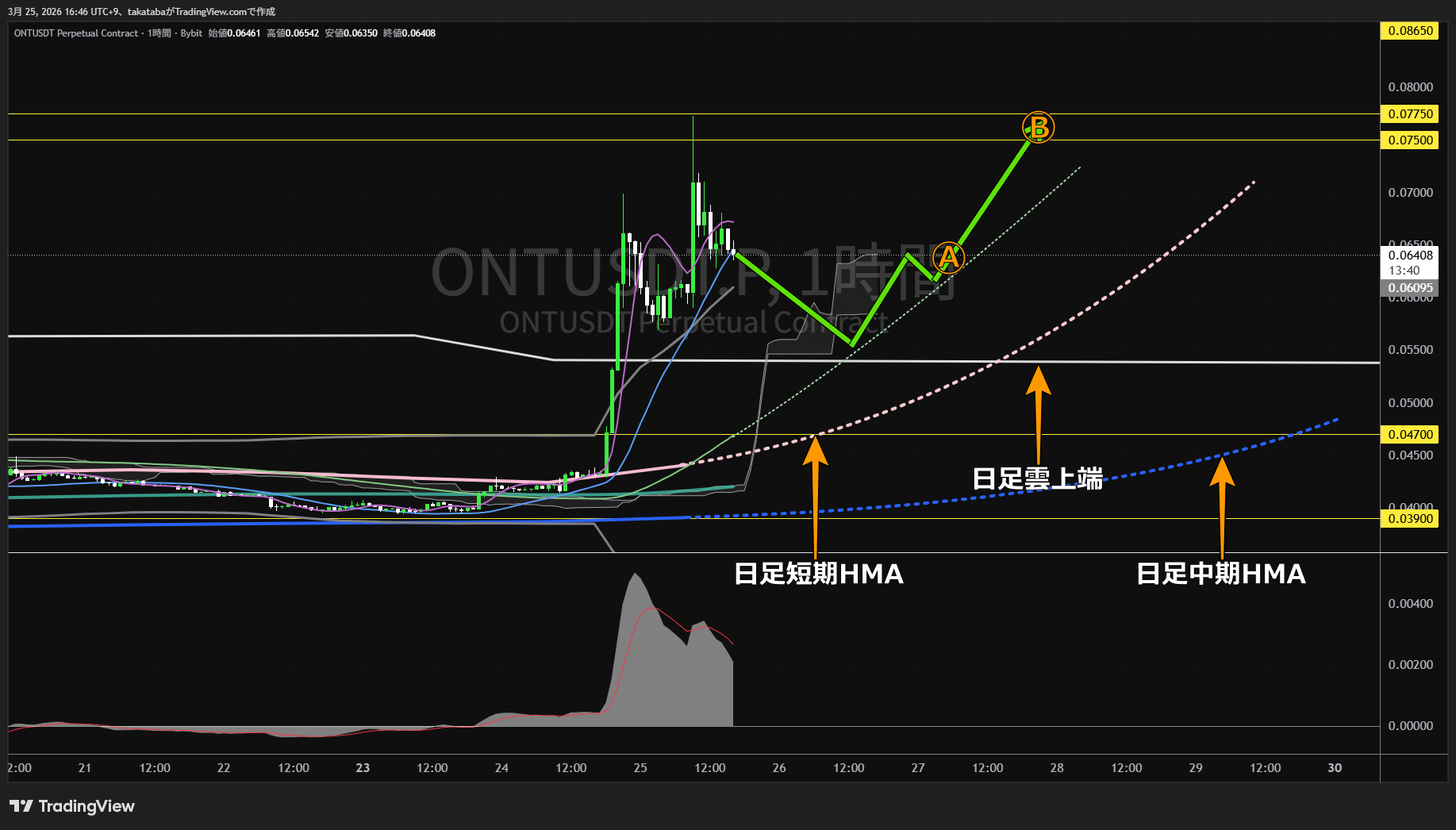This screenshot has height=830, width=1456.
Task: Click the yellow 0.04700 price label
Action: pos(1410,435)
